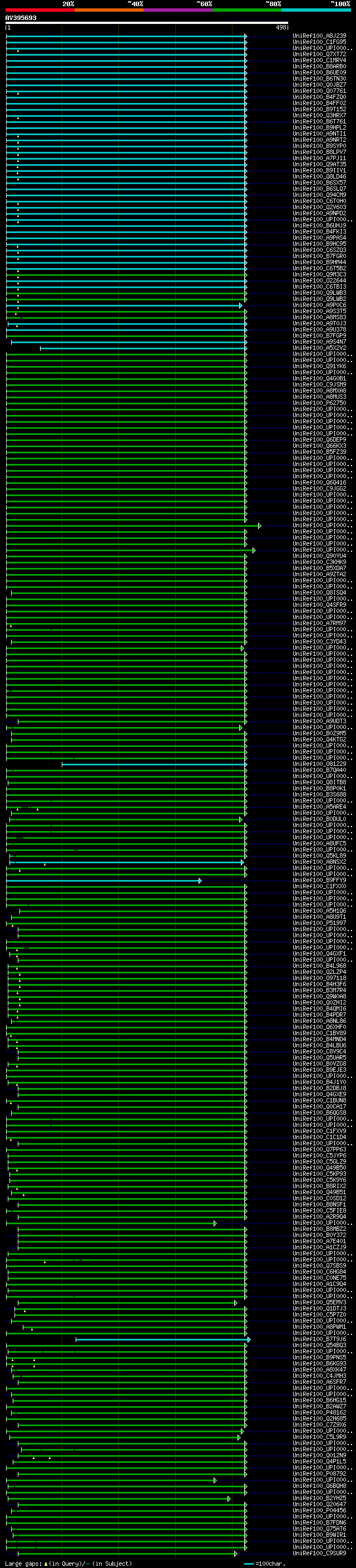This screenshot has width=356, height=1568.
Task: Pick the UniRef100_B9HC95 subject name
Action: [x=319, y=244]
